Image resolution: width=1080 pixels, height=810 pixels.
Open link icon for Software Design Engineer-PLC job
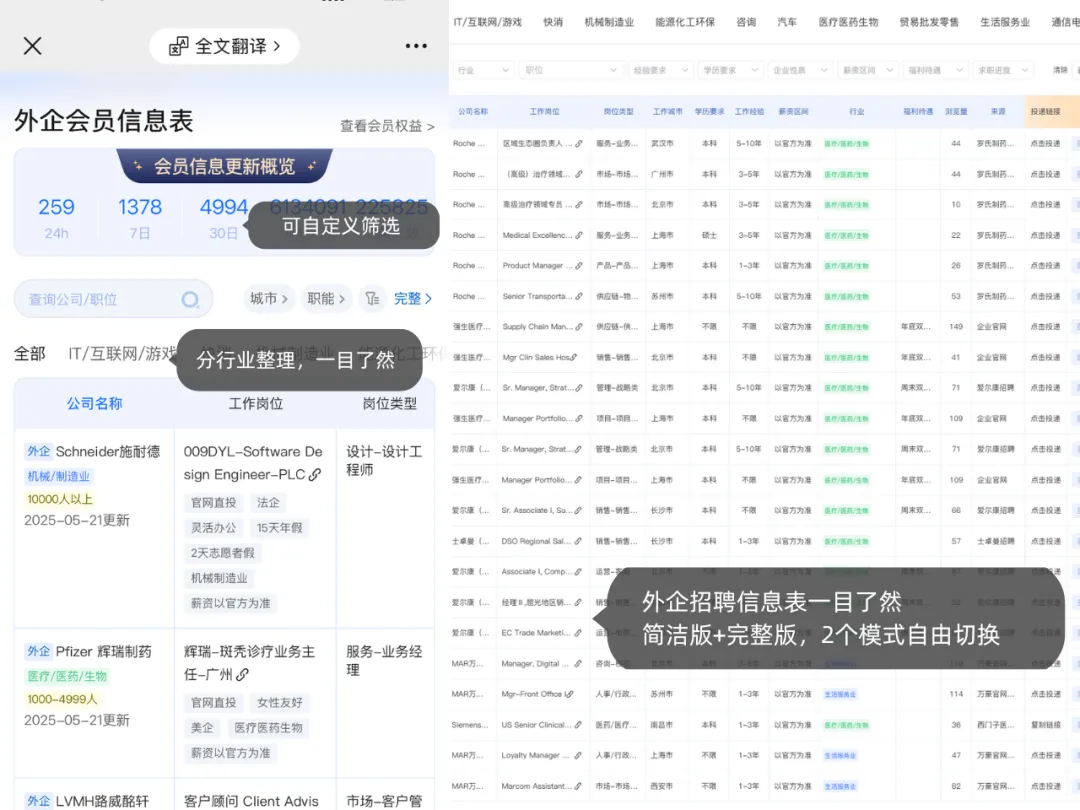point(315,475)
